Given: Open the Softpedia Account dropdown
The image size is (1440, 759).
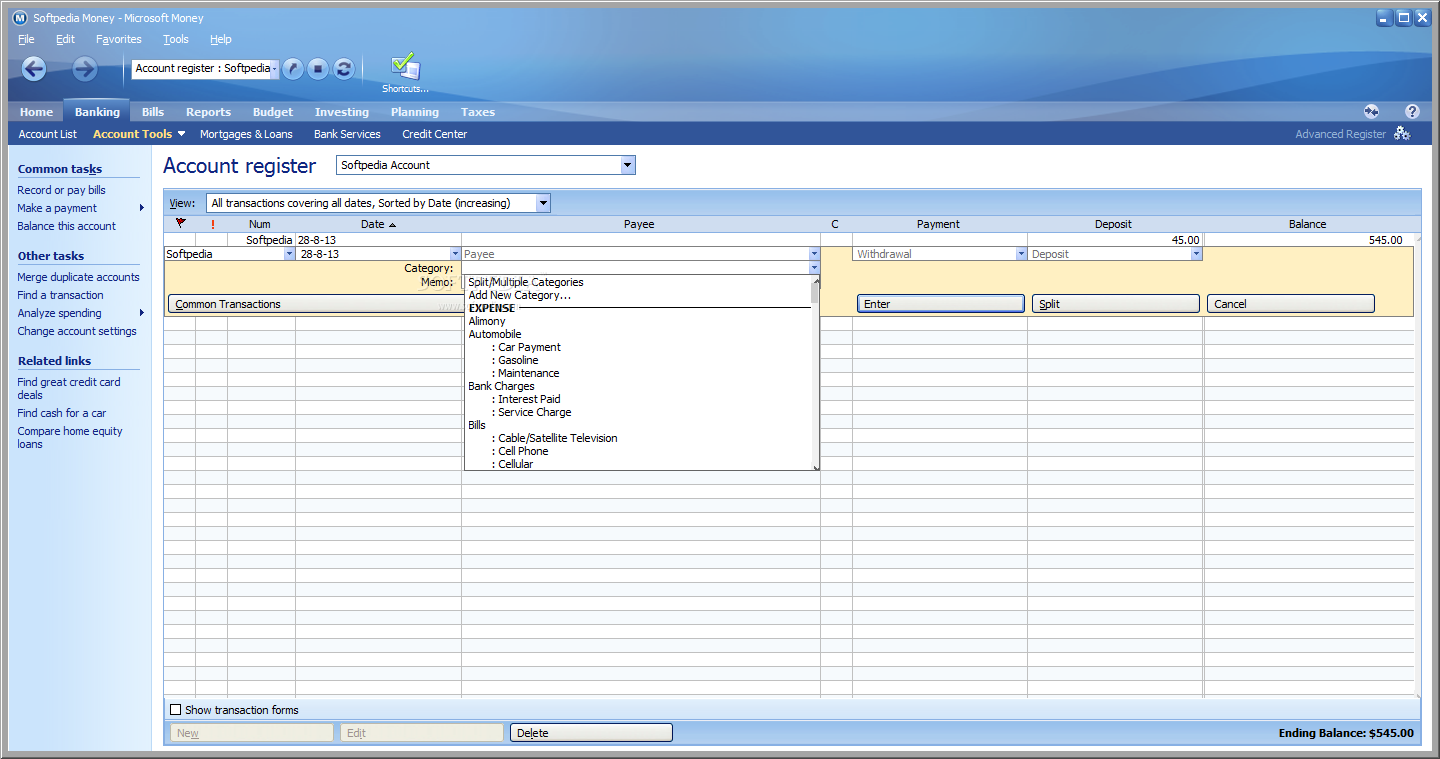Looking at the screenshot, I should (628, 165).
